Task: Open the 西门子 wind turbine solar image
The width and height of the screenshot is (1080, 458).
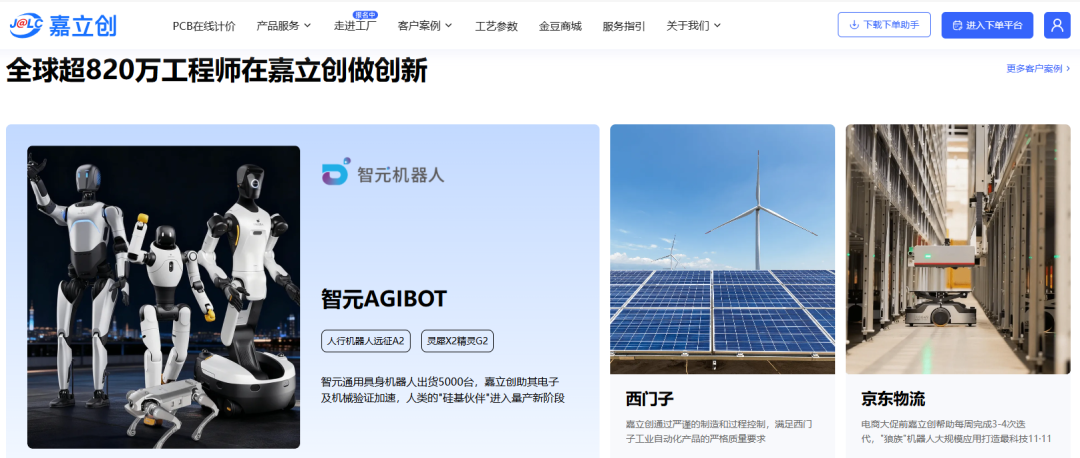Action: pyautogui.click(x=723, y=249)
